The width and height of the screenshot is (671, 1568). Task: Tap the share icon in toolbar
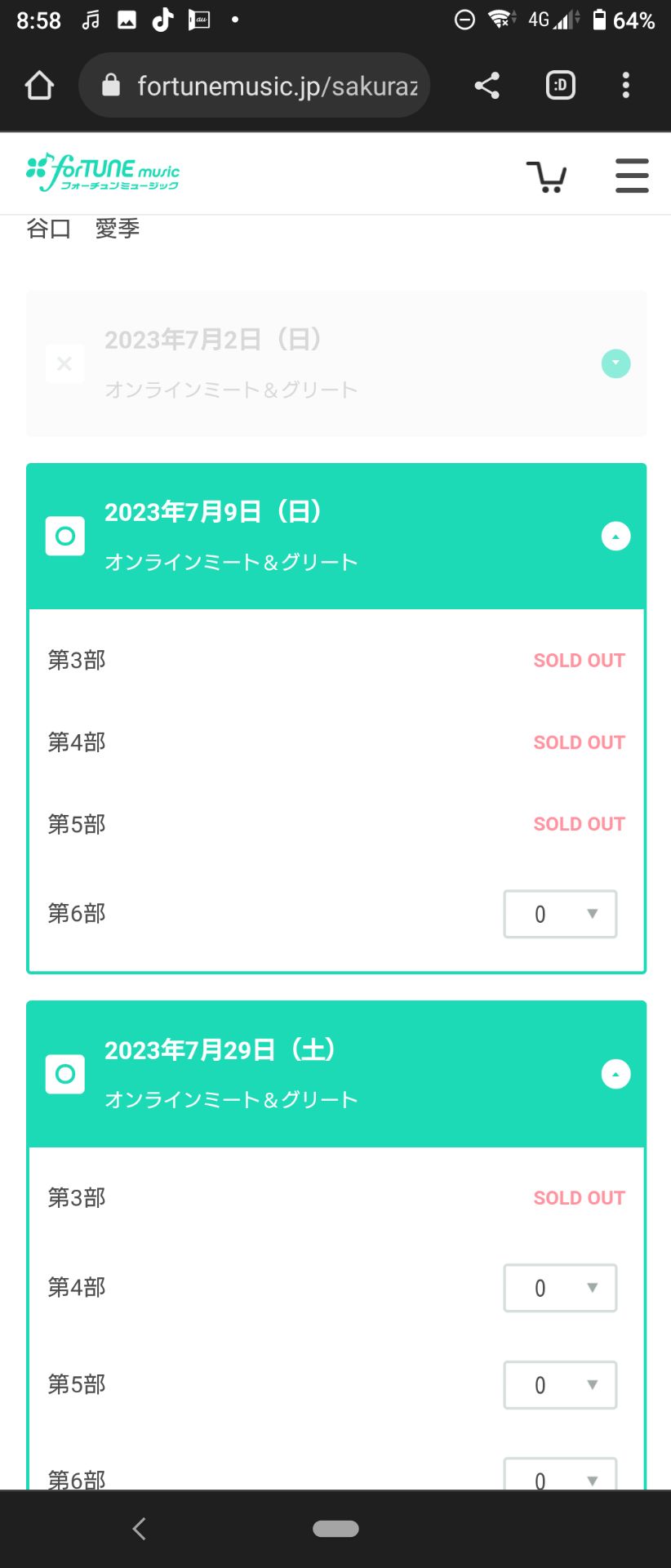click(x=487, y=86)
